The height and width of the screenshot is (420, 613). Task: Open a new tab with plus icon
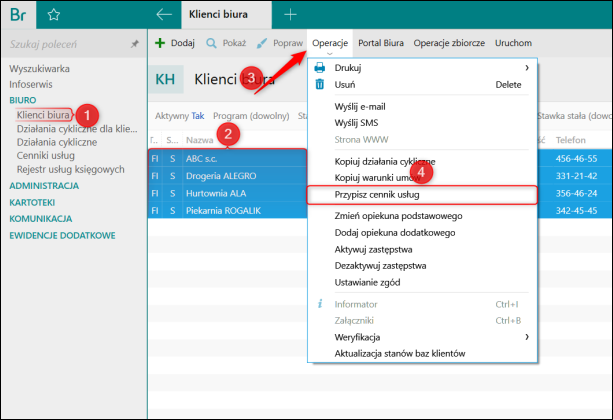pyautogui.click(x=290, y=14)
